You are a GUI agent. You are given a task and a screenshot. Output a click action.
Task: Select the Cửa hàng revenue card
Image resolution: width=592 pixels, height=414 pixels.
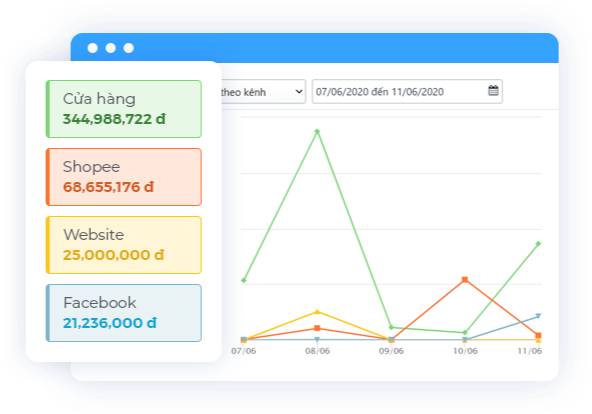(124, 109)
